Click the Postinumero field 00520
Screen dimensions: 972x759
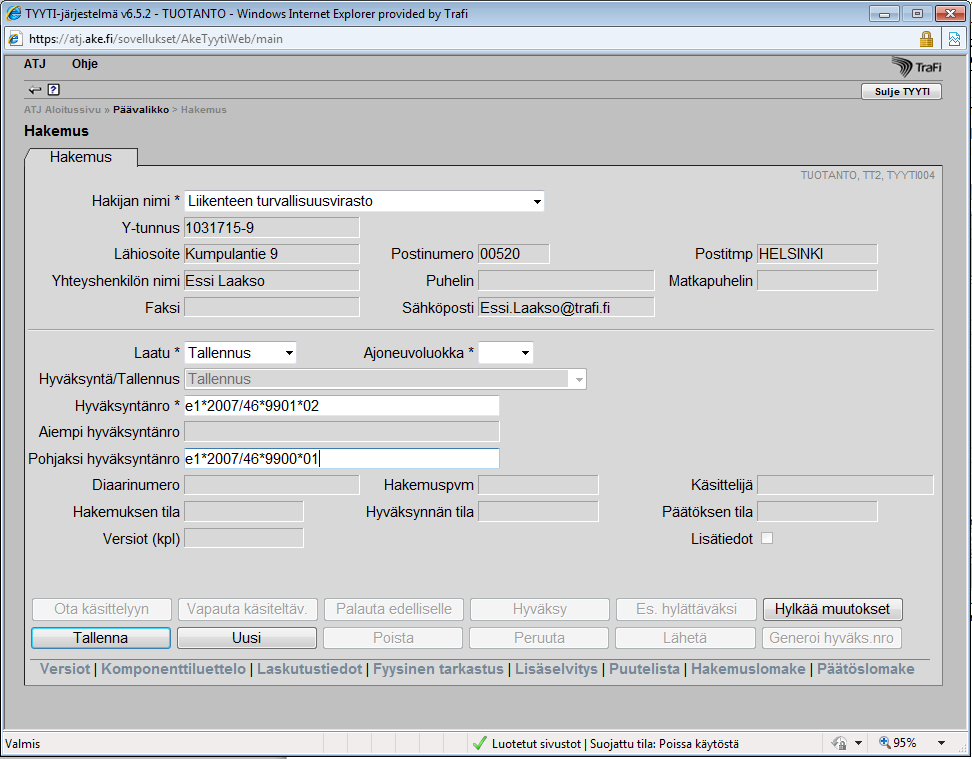click(514, 254)
